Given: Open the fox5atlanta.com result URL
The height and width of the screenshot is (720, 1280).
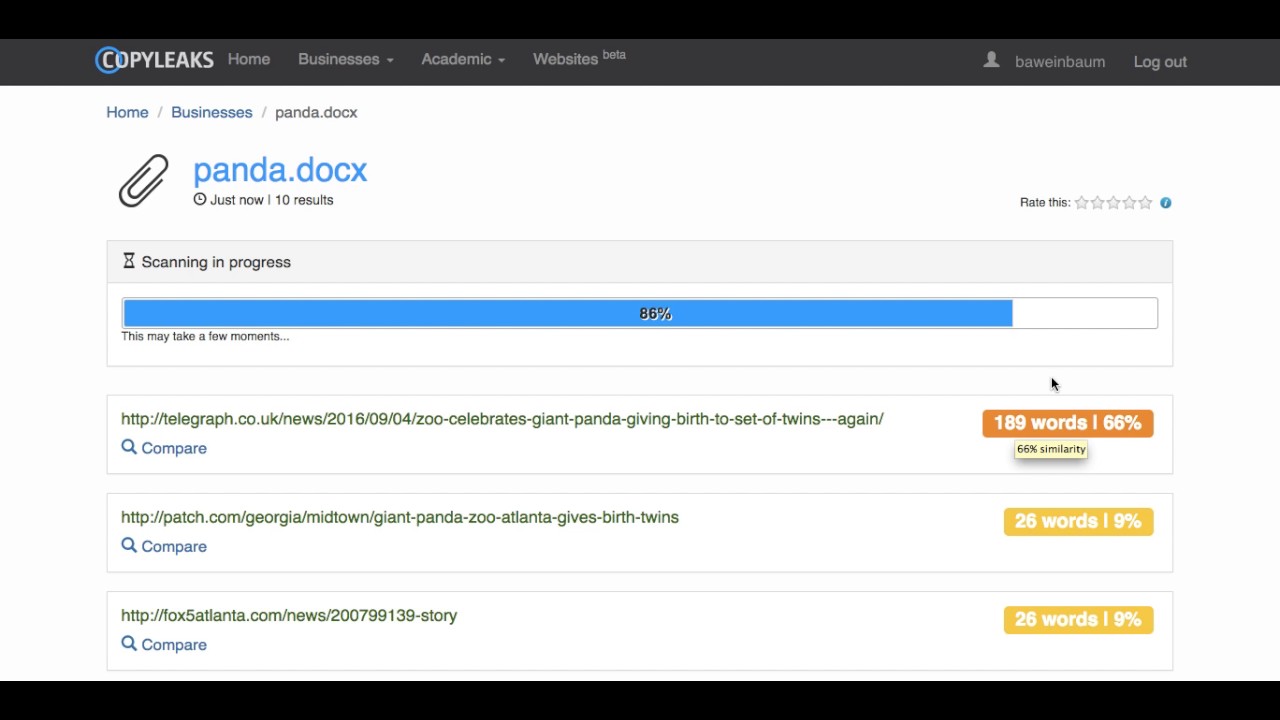Looking at the screenshot, I should pyautogui.click(x=289, y=615).
